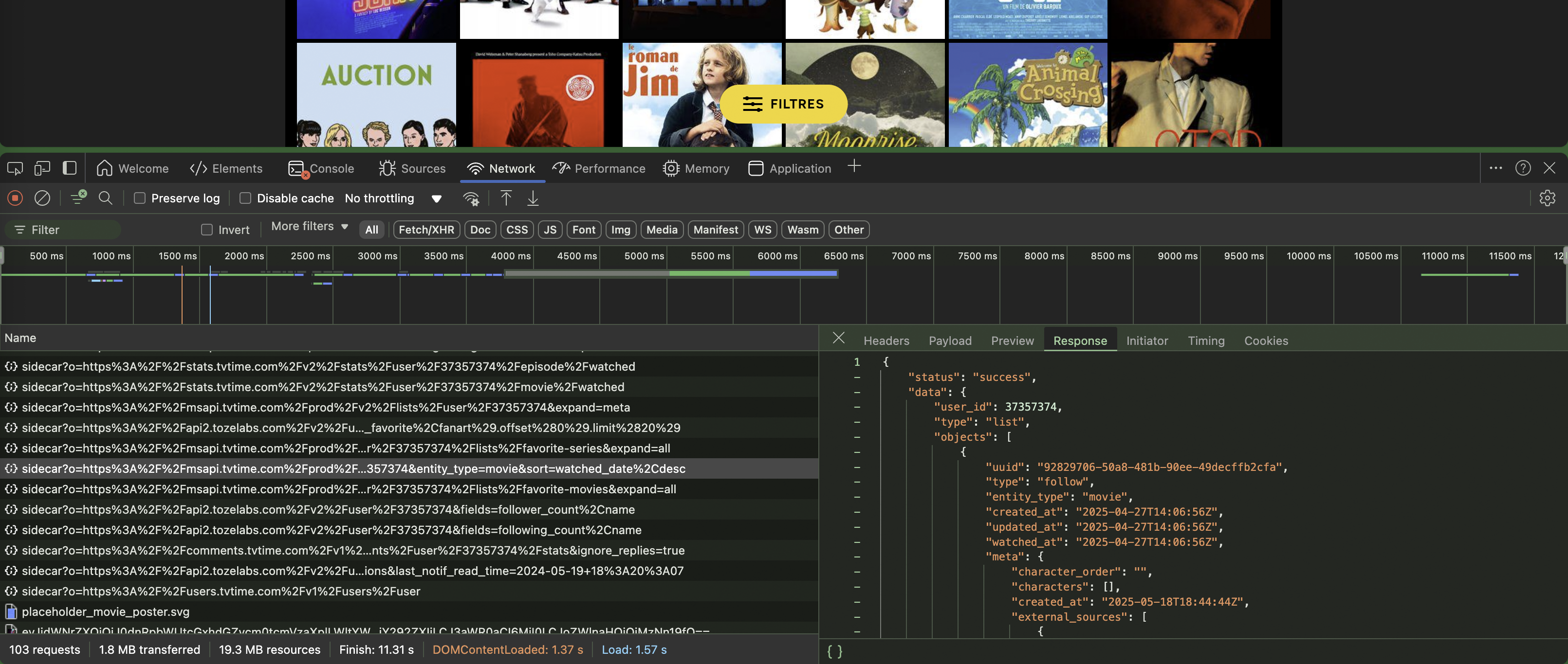Click the Animal Crossing movie poster
Image resolution: width=1568 pixels, height=664 pixels.
pos(1028,95)
